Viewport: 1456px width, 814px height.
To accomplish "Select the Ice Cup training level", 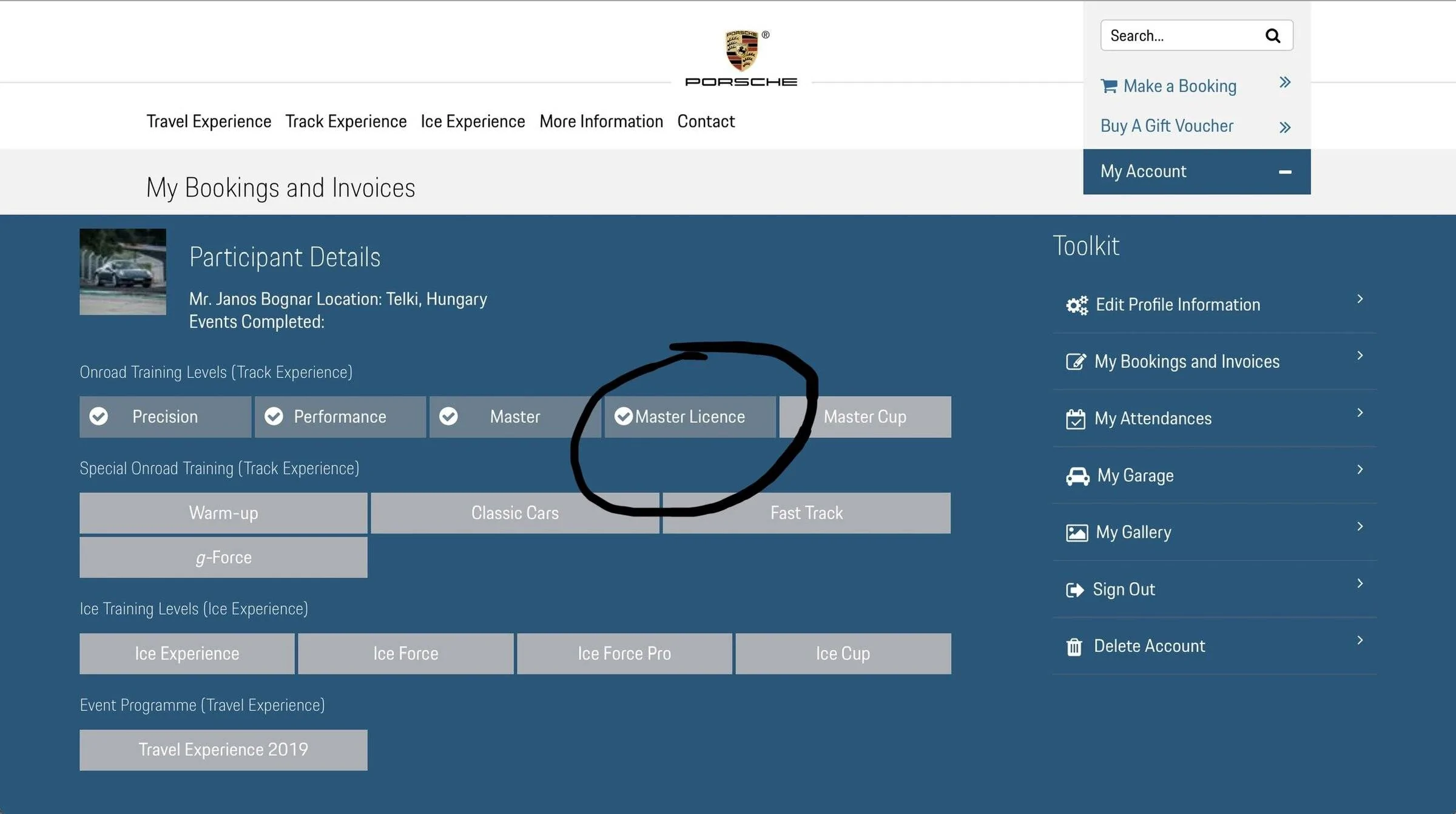I will 843,654.
